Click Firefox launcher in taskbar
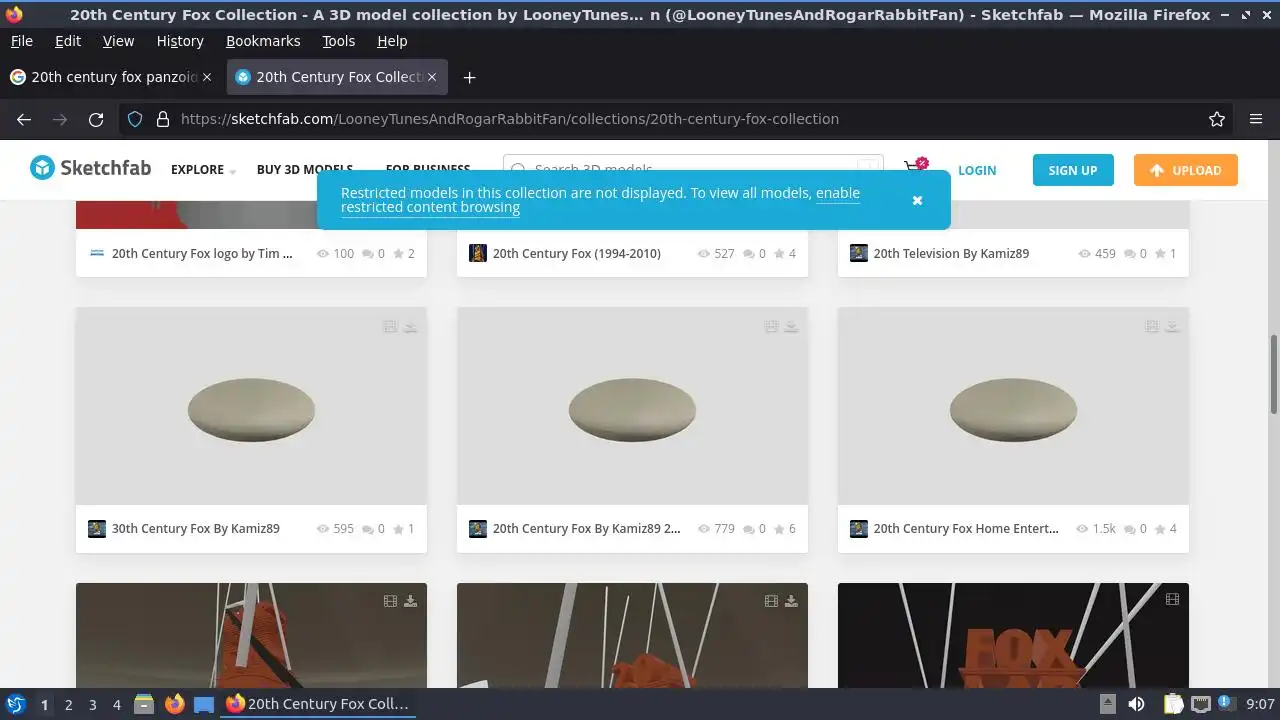The height and width of the screenshot is (720, 1280). click(x=174, y=704)
